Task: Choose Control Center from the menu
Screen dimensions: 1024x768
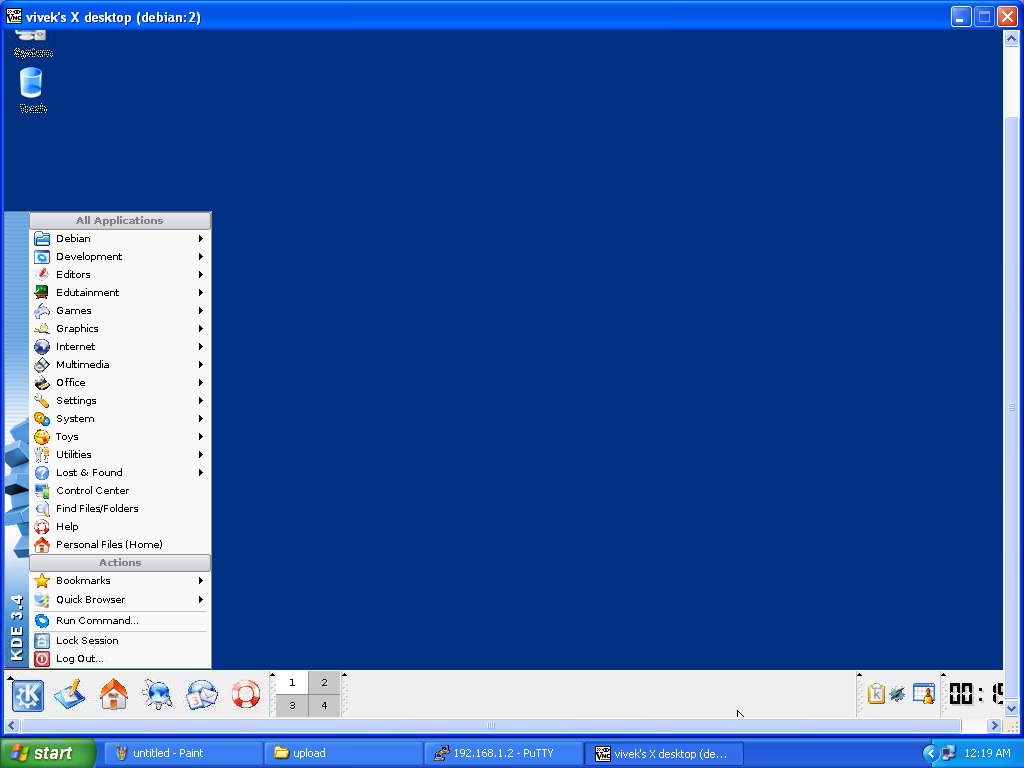Action: tap(120, 490)
